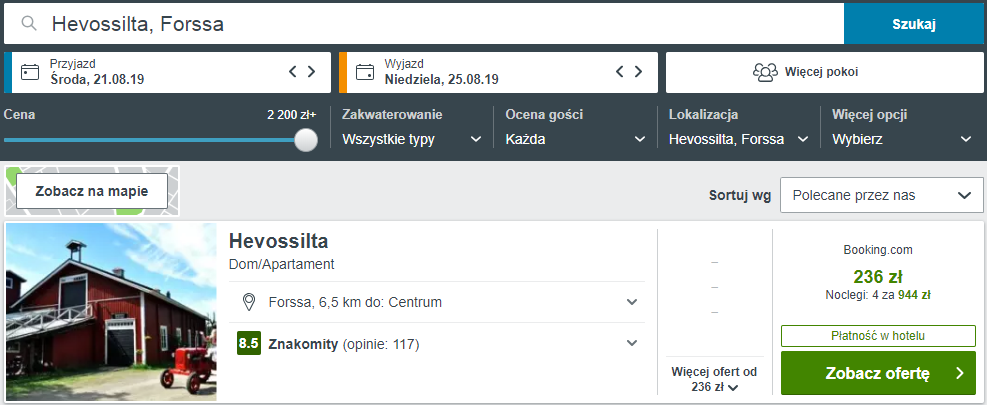Image resolution: width=987 pixels, height=405 pixels.
Task: Open the Zakwaterowanie type dropdown
Action: pyautogui.click(x=412, y=139)
